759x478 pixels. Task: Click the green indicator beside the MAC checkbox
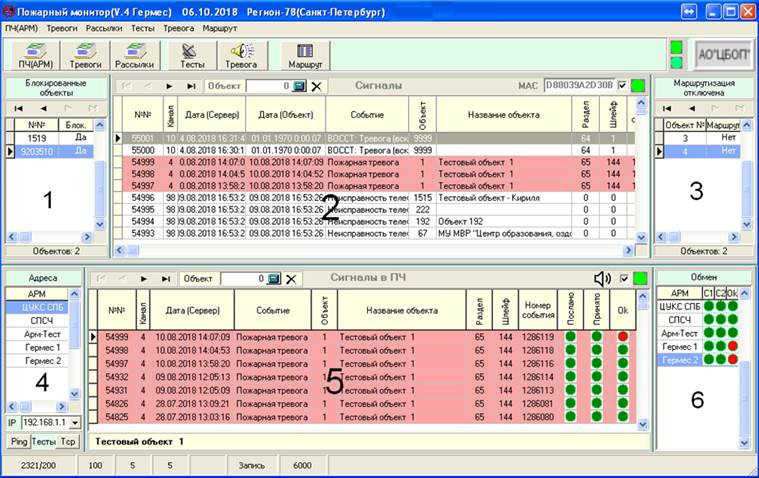click(x=638, y=86)
